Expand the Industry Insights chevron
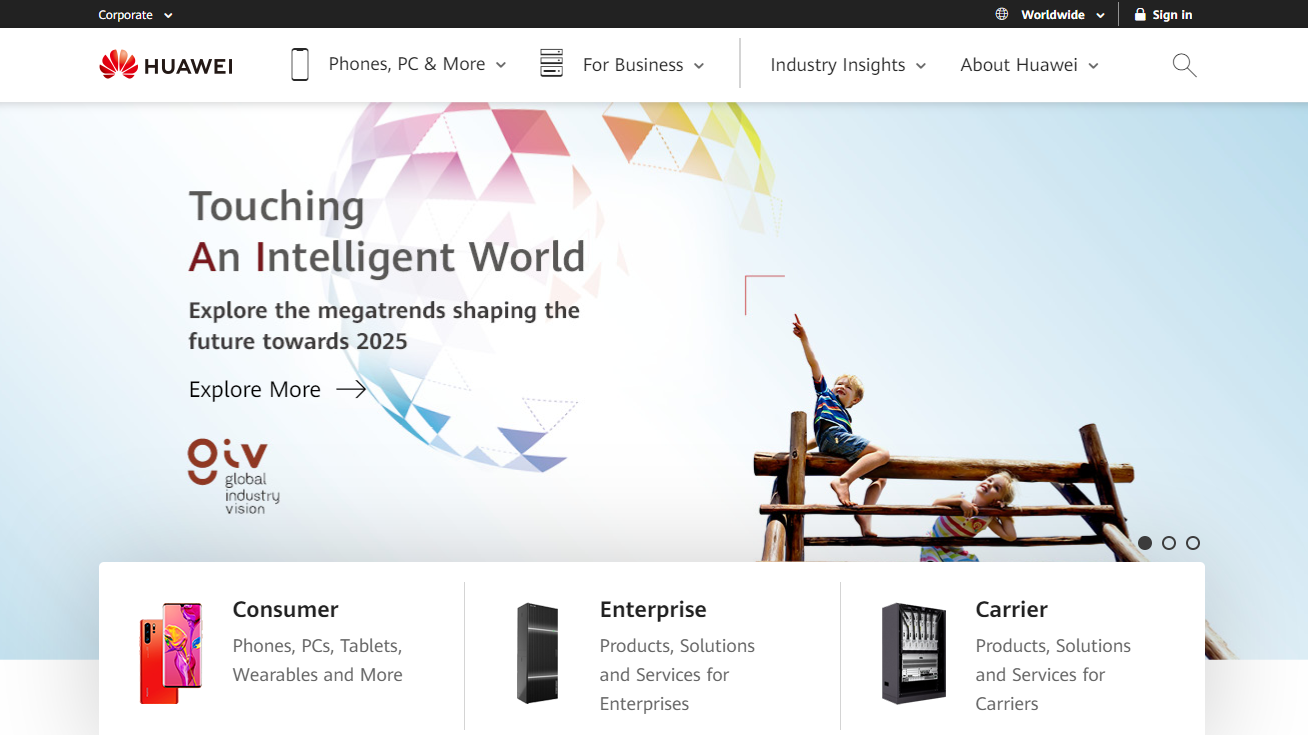Screen dimensions: 1308x735 (x=921, y=67)
